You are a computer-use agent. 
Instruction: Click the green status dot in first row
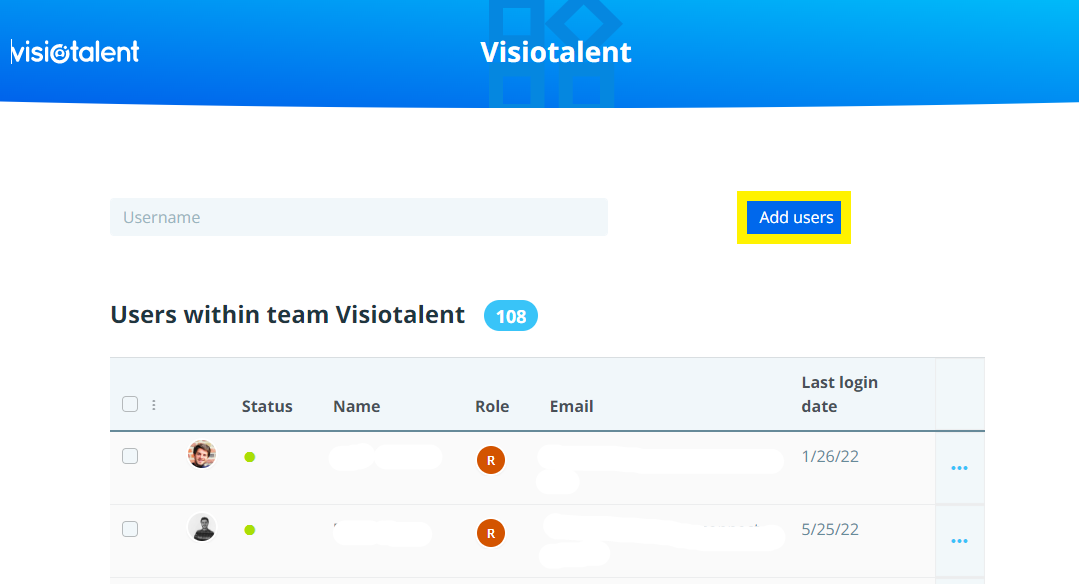[250, 457]
